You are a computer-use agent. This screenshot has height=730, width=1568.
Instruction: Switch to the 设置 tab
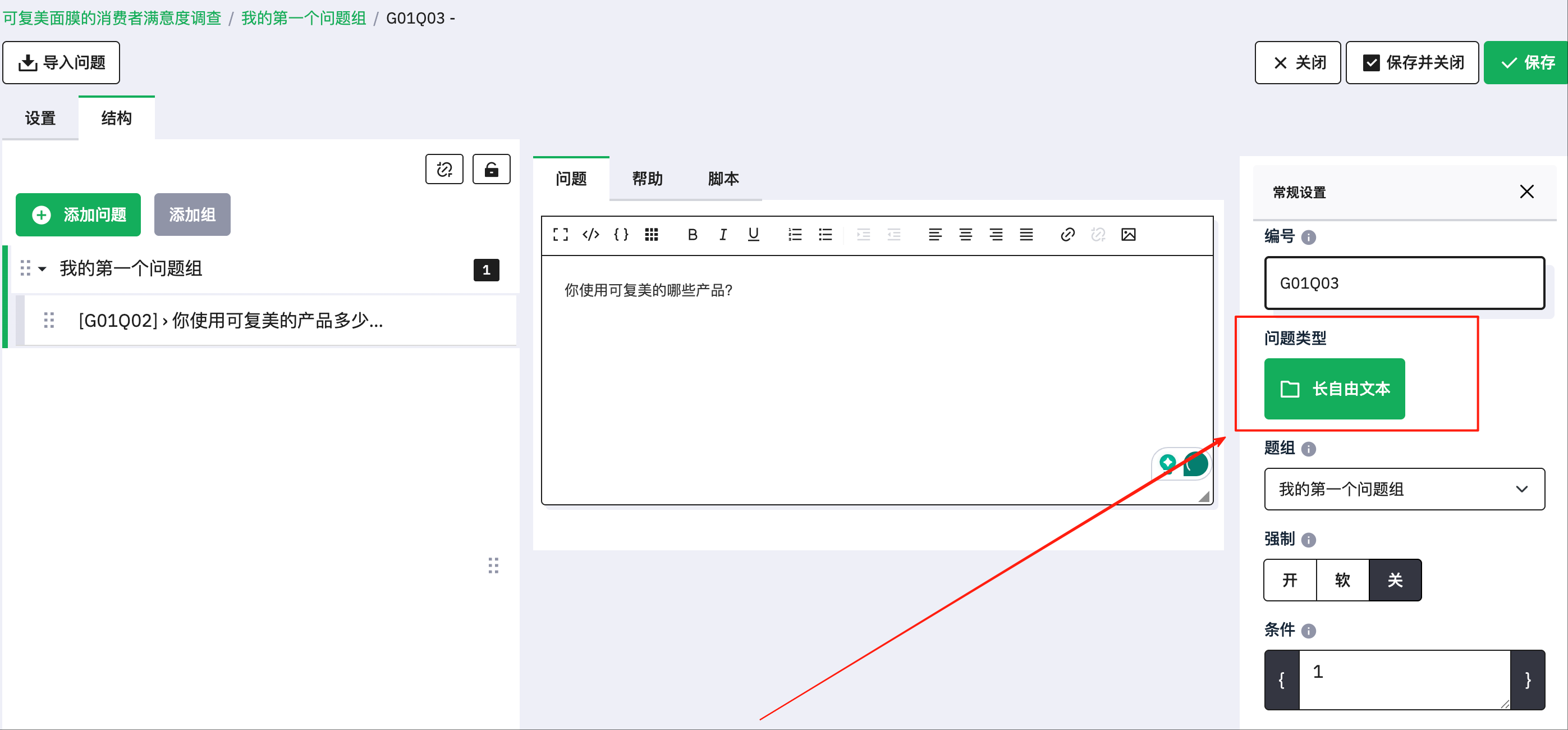[40, 118]
